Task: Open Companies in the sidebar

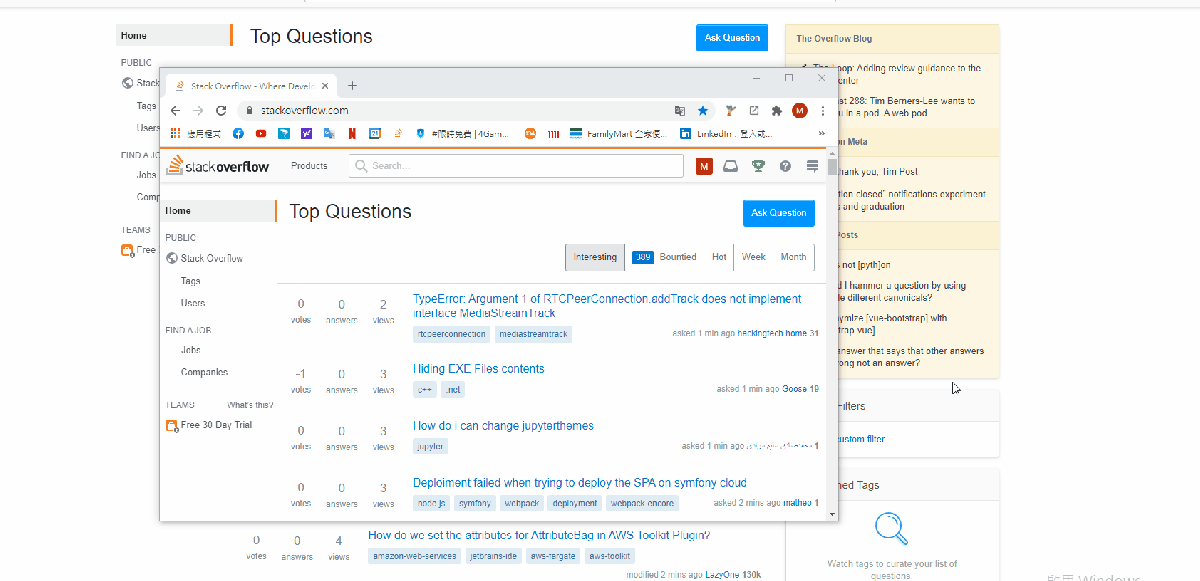Action: (204, 372)
